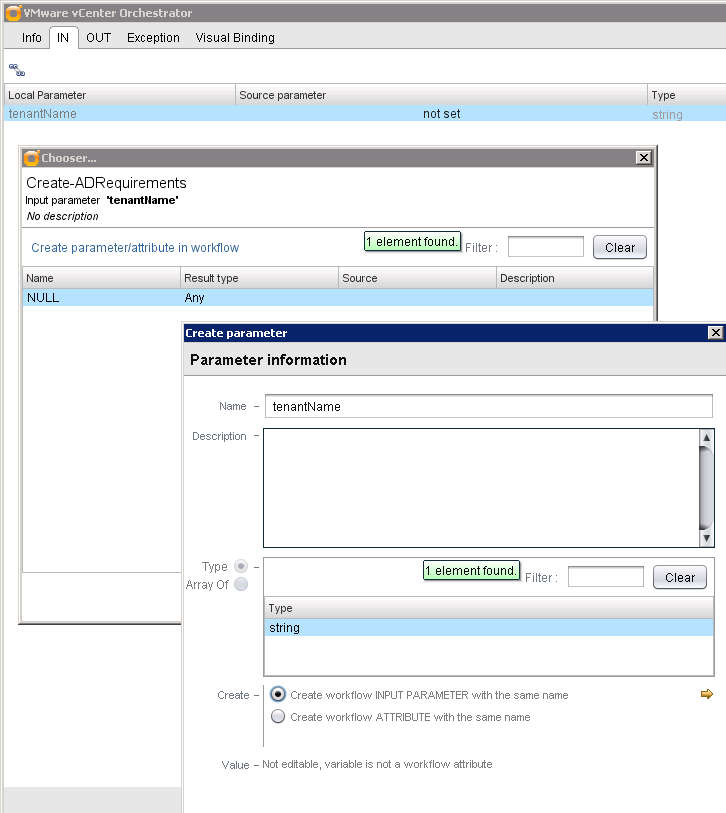This screenshot has width=726, height=813.
Task: Click the Type column header in IN table
Action: click(687, 95)
